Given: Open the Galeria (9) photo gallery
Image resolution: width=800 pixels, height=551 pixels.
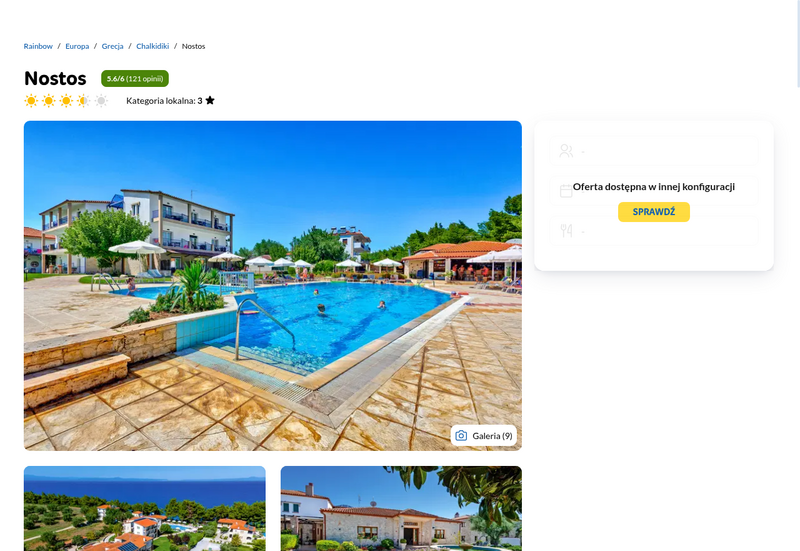Looking at the screenshot, I should [484, 436].
